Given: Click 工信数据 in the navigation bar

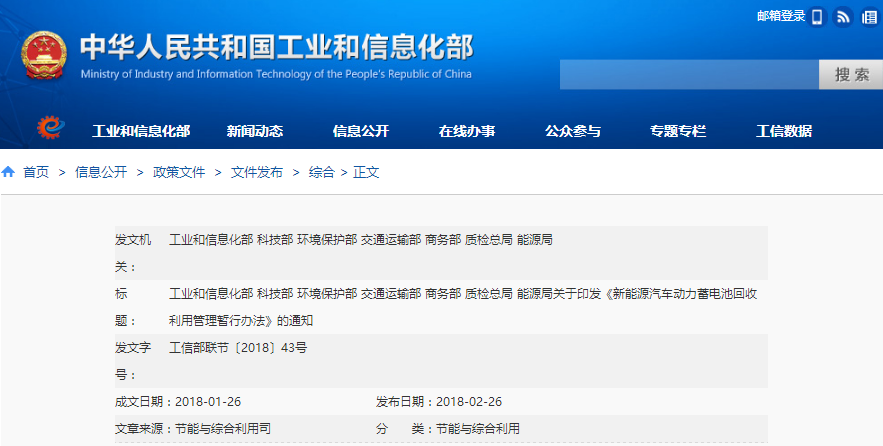Looking at the screenshot, I should click(x=784, y=131).
